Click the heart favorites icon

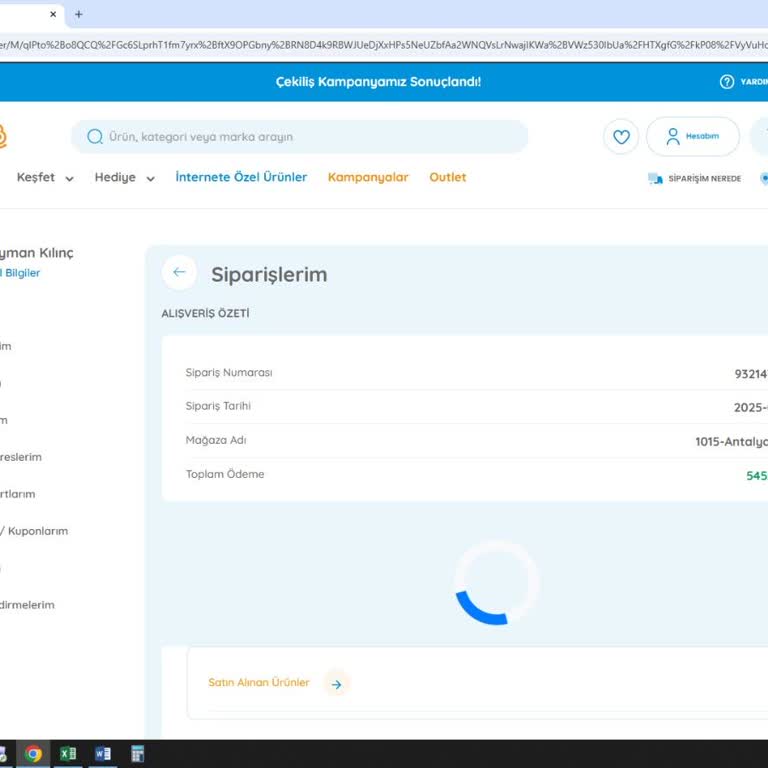(621, 137)
